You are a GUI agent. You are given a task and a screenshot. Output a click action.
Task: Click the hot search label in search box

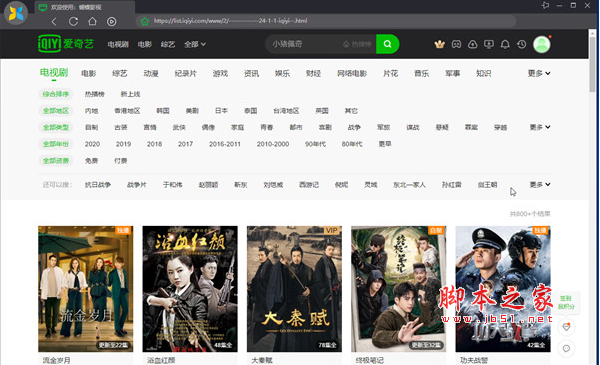point(358,44)
